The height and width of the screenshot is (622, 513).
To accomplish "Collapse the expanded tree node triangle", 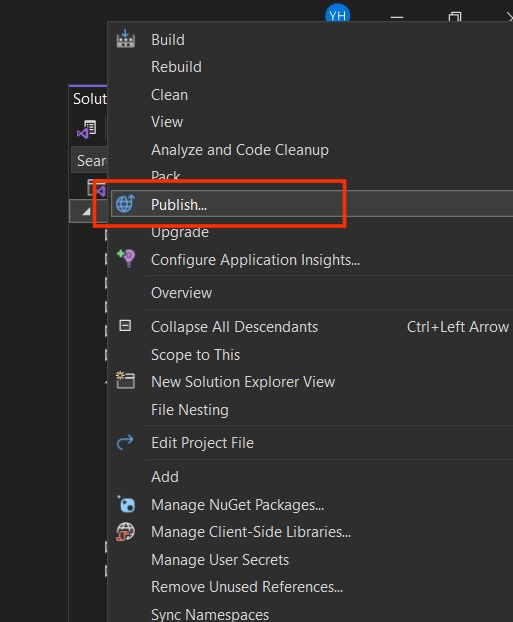I will (86, 212).
